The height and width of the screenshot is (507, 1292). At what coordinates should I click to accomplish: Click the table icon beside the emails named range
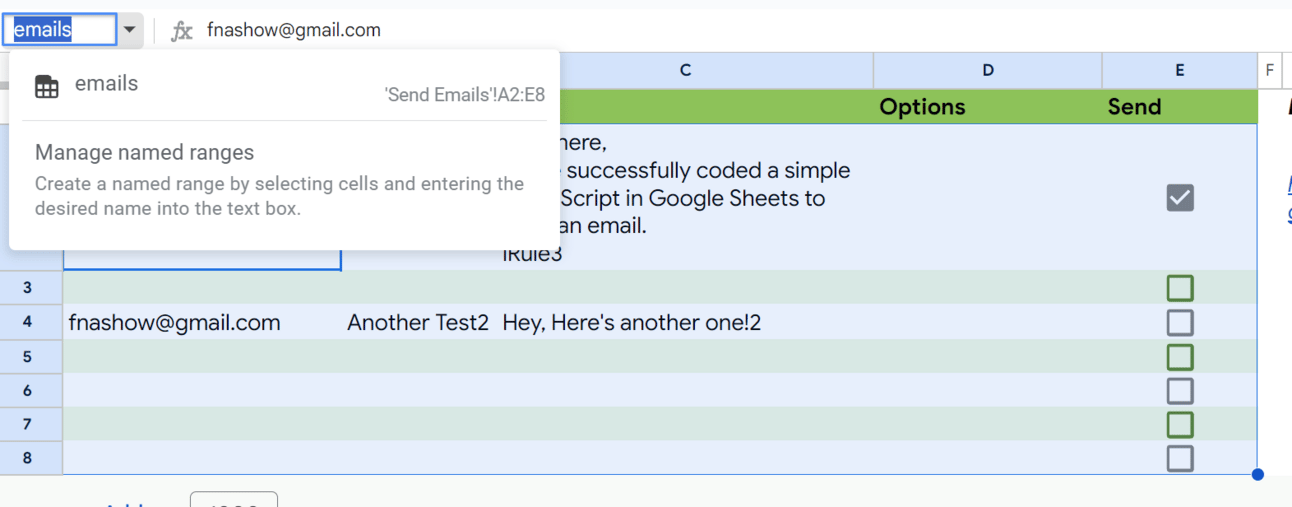click(x=47, y=86)
